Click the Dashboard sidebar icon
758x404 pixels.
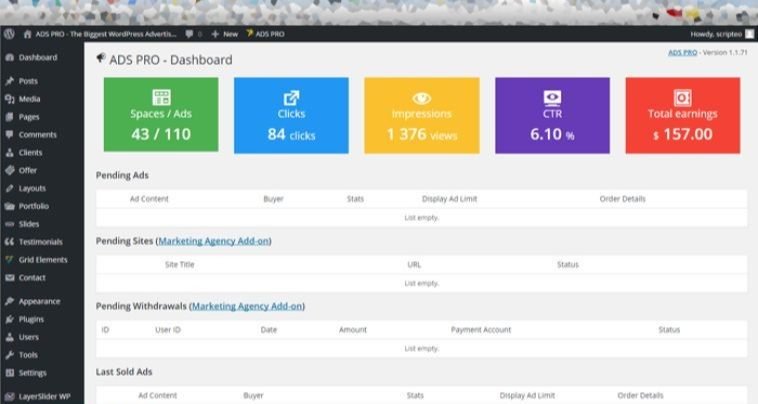(x=10, y=58)
